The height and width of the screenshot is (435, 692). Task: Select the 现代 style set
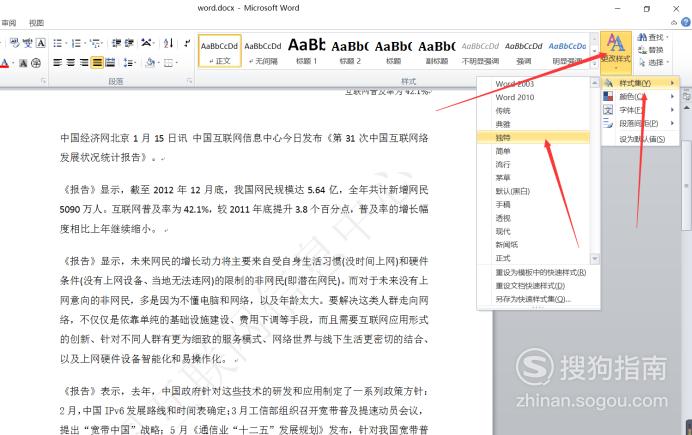click(x=533, y=231)
